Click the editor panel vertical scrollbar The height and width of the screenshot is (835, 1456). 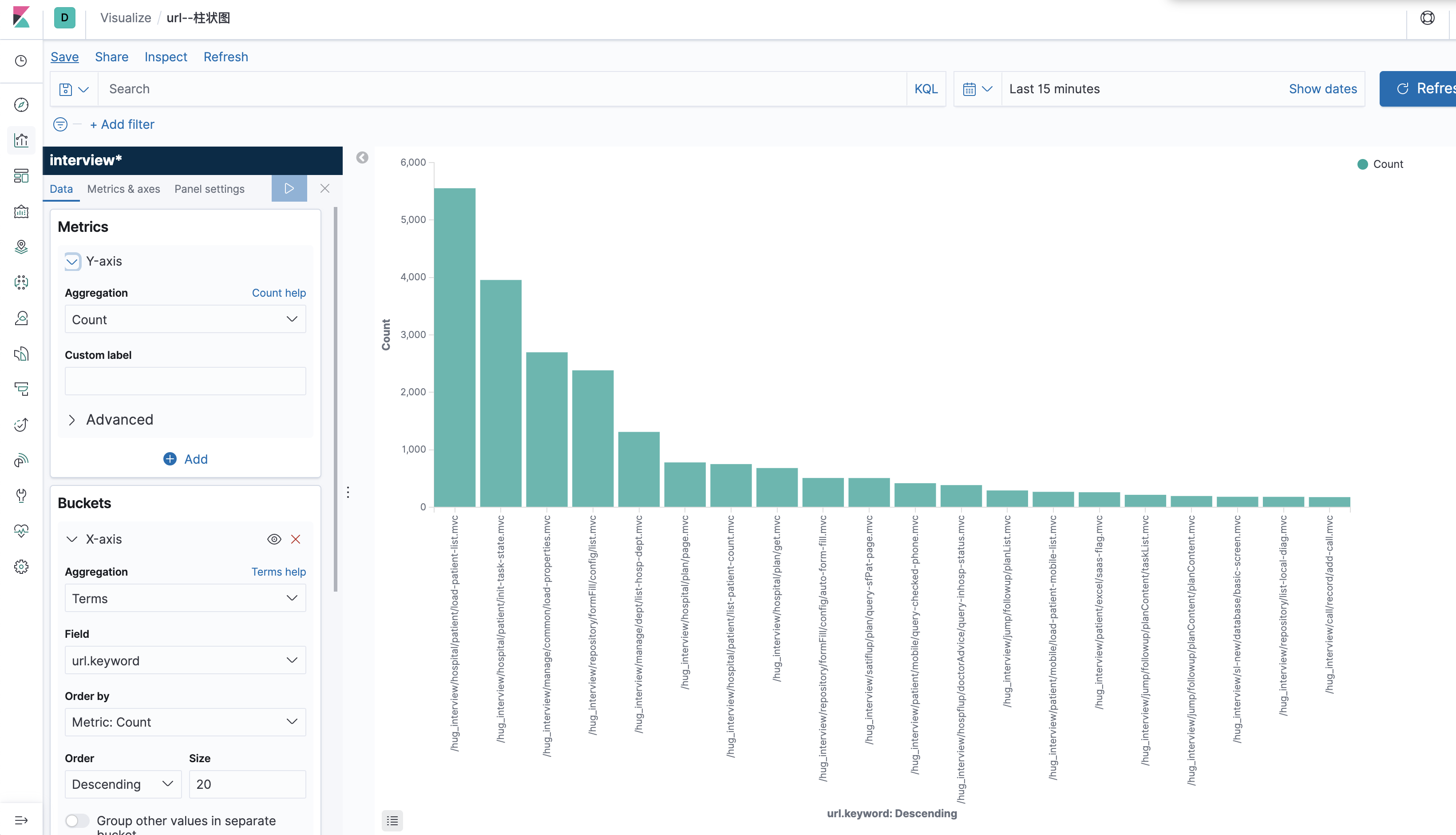[x=336, y=399]
